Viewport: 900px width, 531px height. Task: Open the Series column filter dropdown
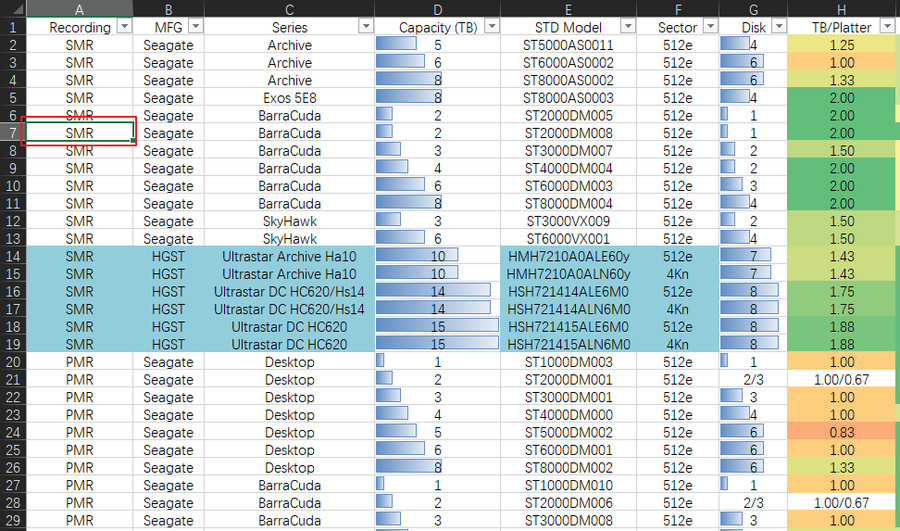pos(366,26)
